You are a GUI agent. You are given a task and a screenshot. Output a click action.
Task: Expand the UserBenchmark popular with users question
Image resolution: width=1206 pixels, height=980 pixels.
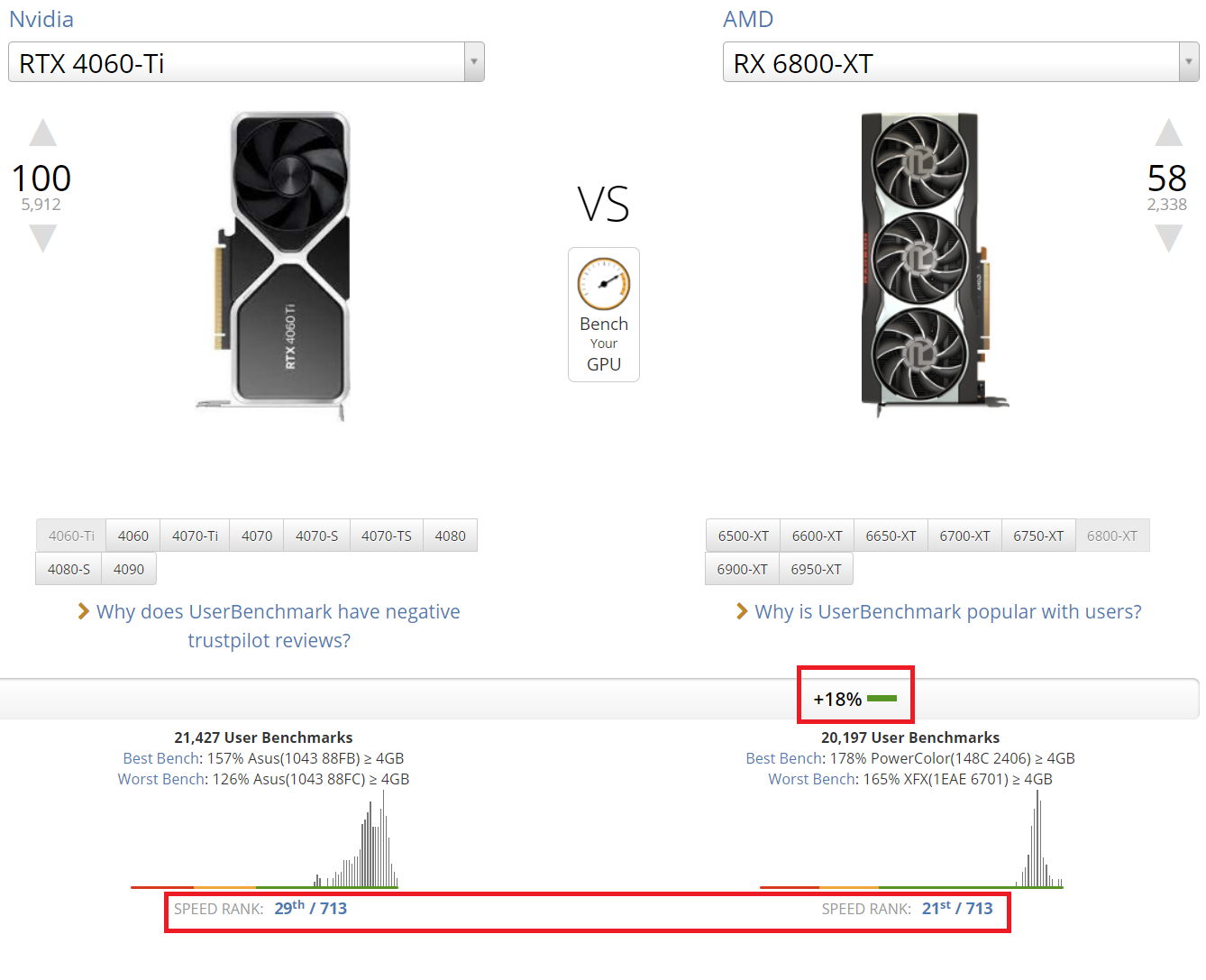pyautogui.click(x=947, y=612)
